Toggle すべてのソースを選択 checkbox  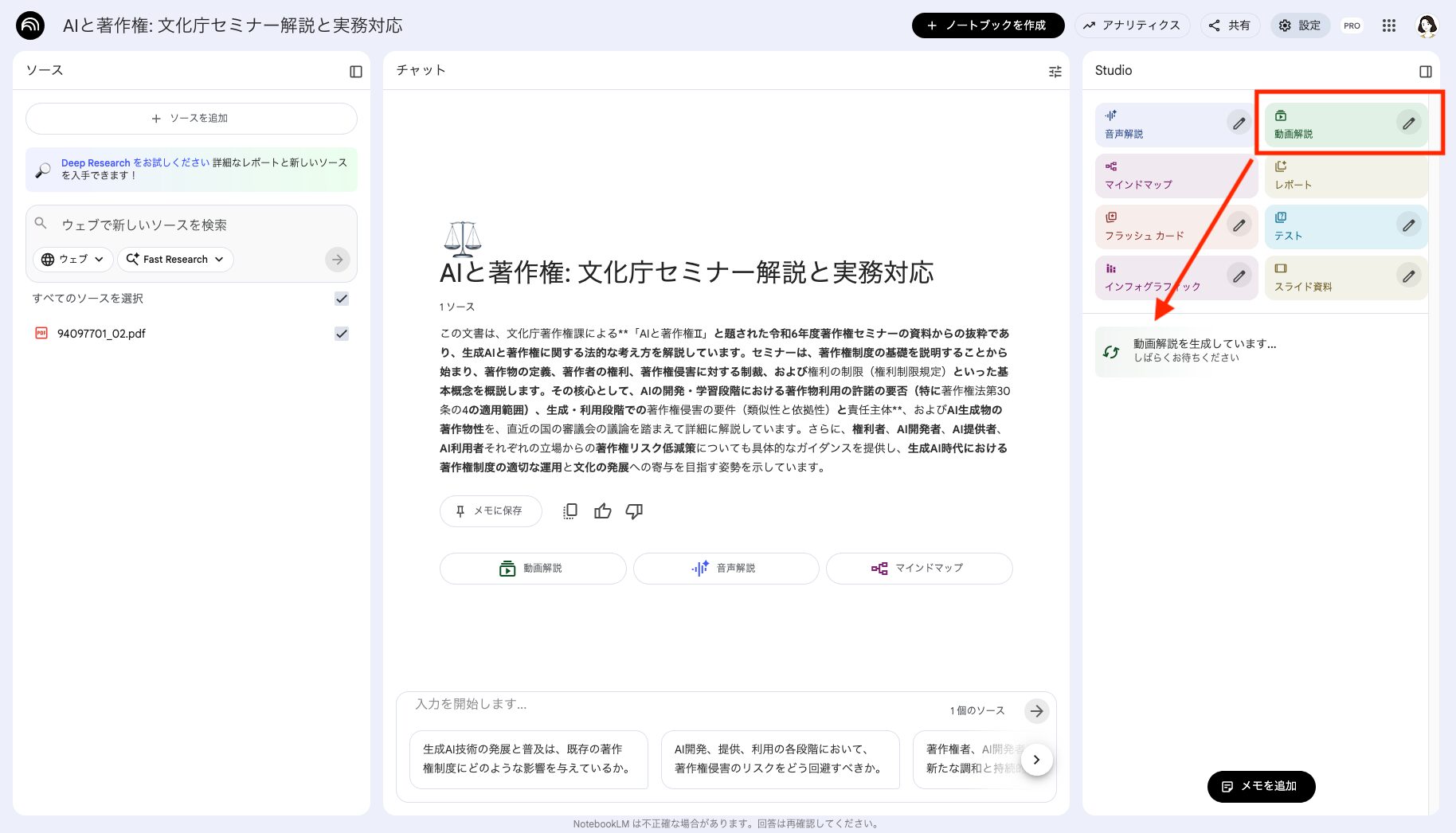pyautogui.click(x=342, y=299)
